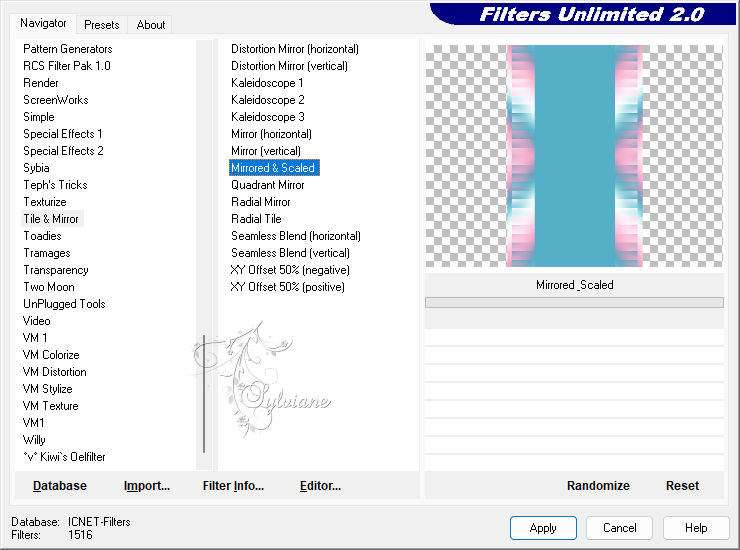Click the progress bar under Mirrored_Scaled

574,302
